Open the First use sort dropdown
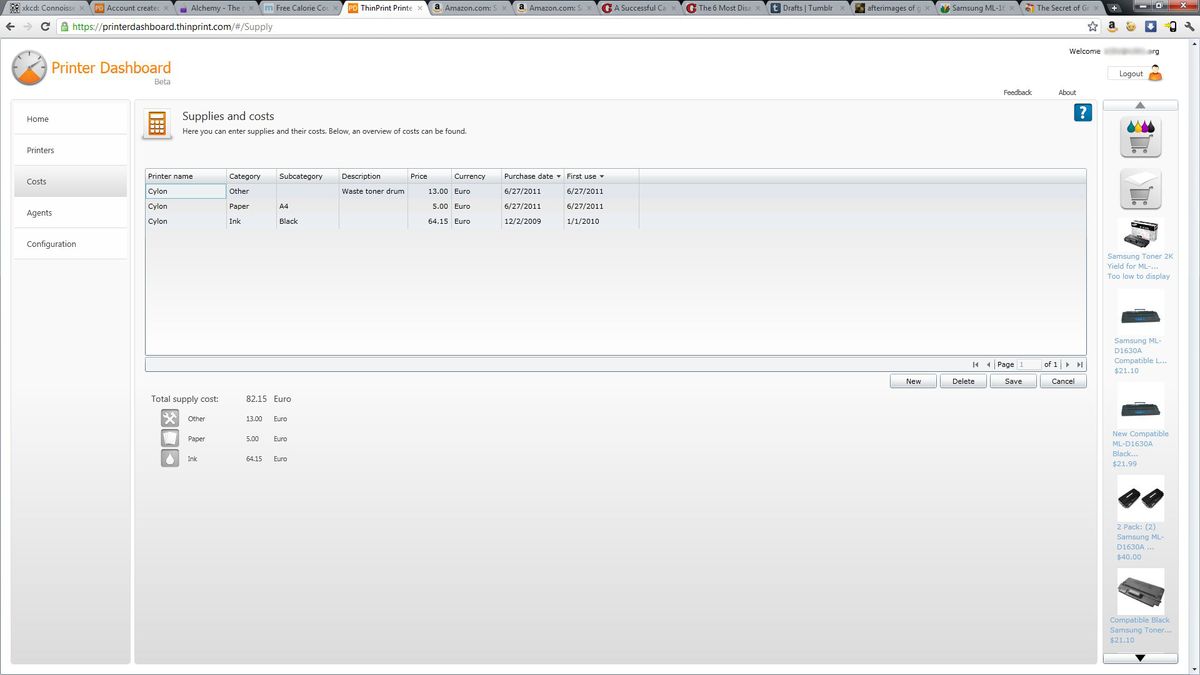Image resolution: width=1200 pixels, height=675 pixels. (602, 176)
